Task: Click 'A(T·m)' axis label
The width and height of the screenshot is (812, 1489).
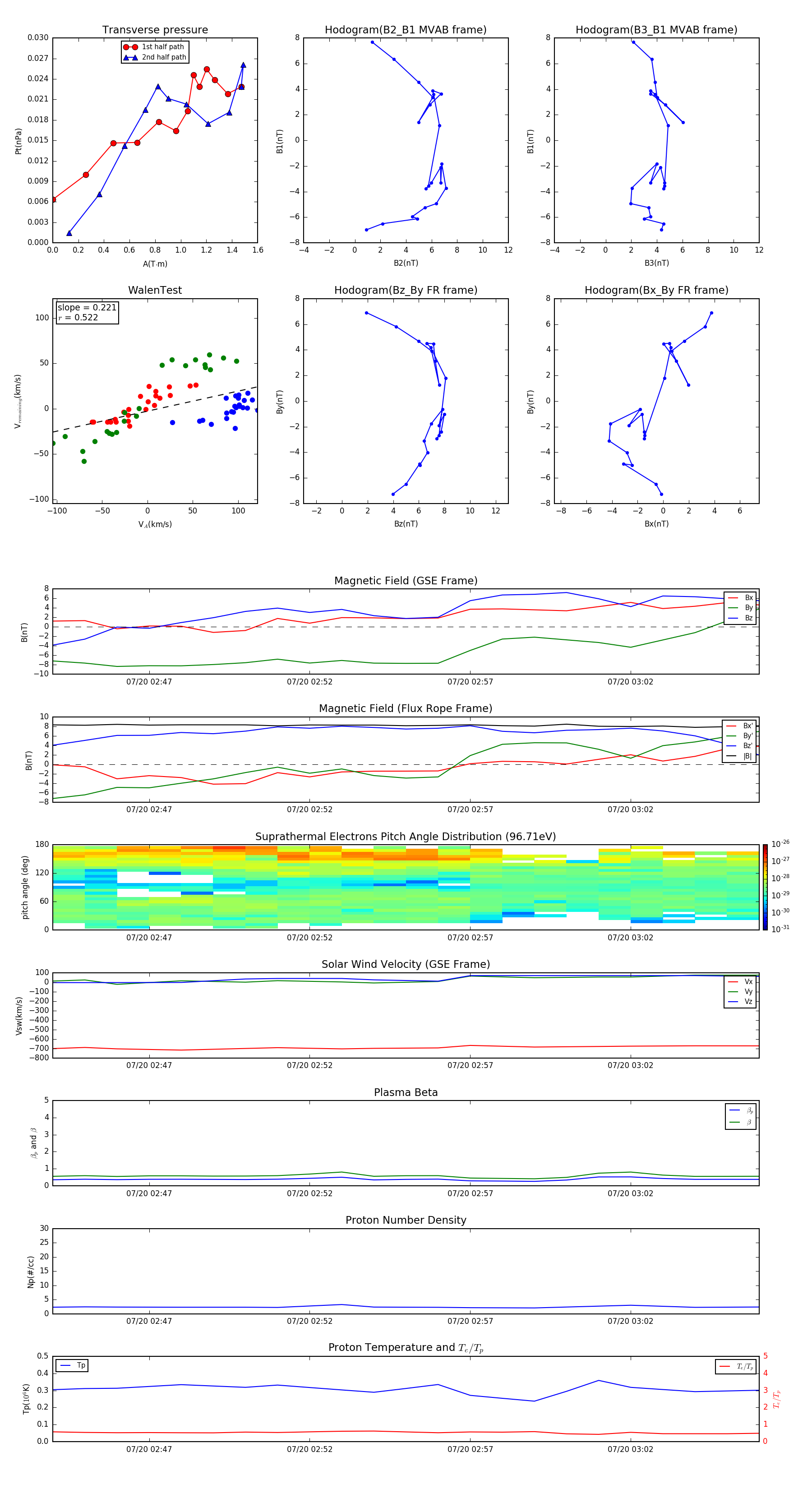Action: (x=155, y=264)
